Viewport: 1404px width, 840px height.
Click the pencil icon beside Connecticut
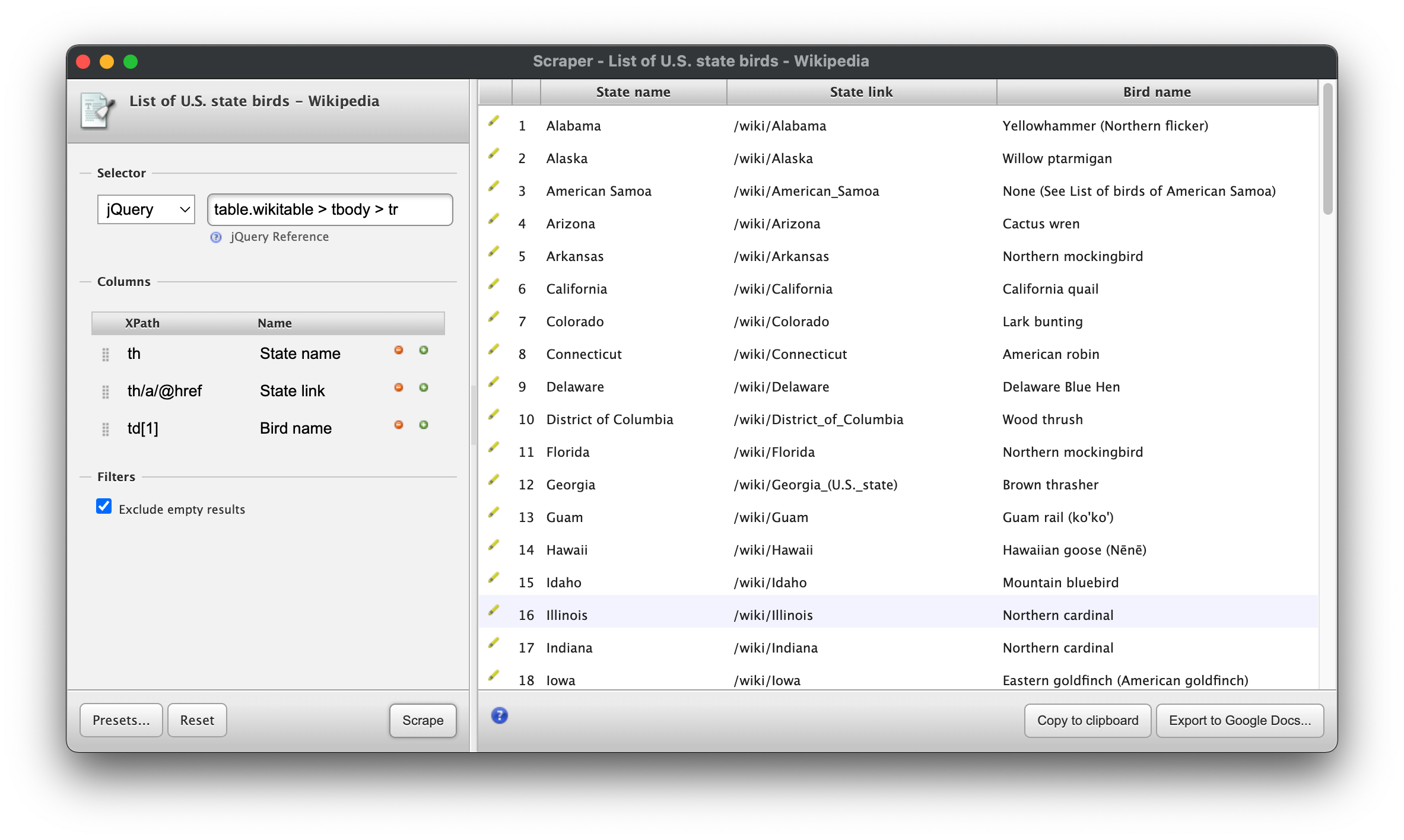tap(494, 349)
